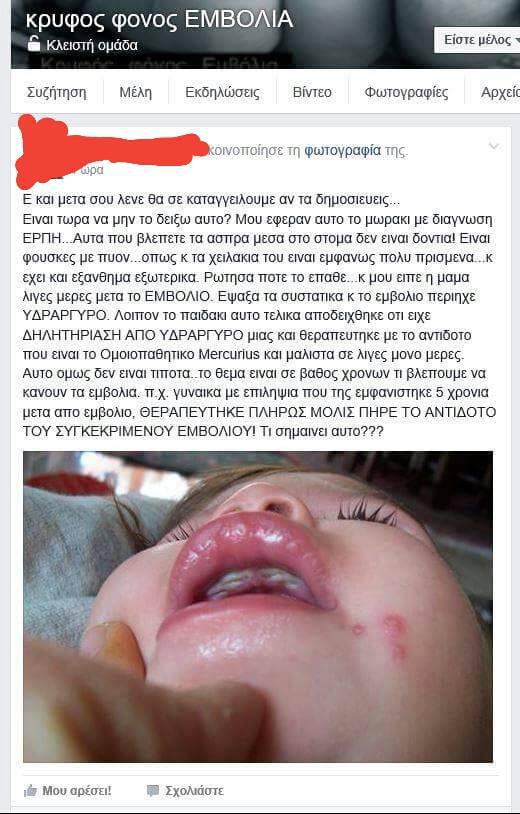This screenshot has width=520, height=814.
Task: Open the Φωτογραφίες tab
Action: click(x=406, y=92)
